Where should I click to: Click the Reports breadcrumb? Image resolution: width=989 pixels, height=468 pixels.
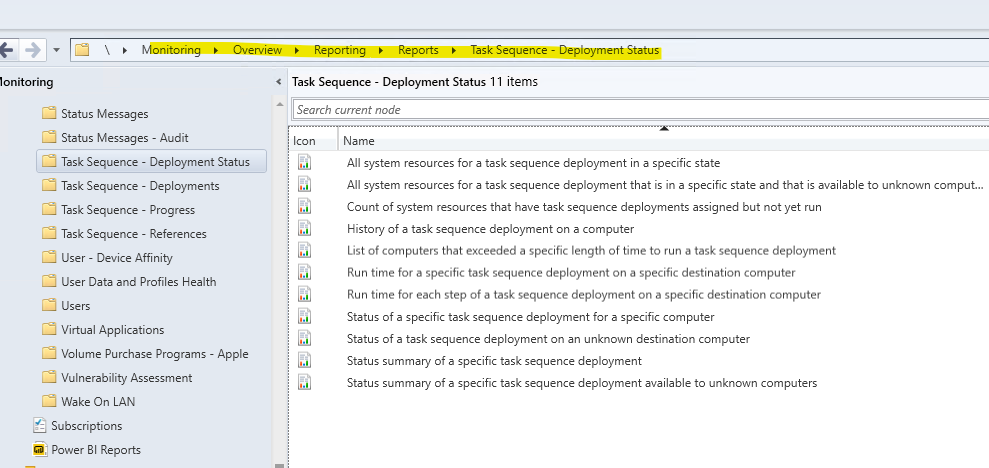(418, 50)
